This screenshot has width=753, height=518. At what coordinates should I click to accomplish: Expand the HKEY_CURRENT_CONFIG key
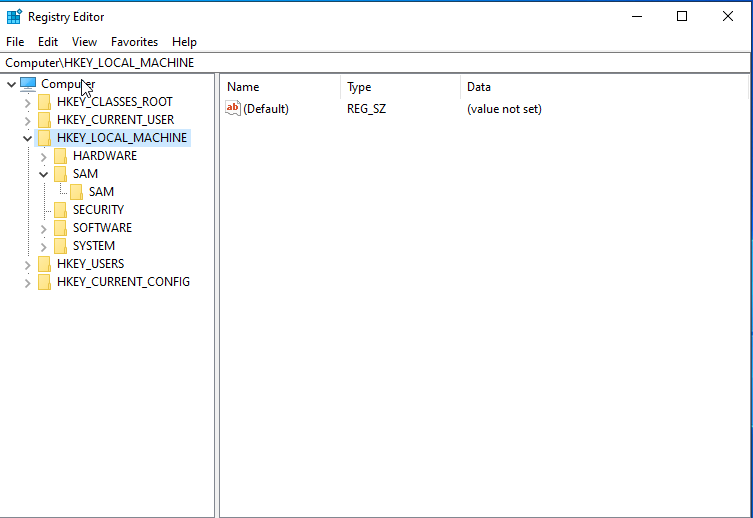(27, 283)
